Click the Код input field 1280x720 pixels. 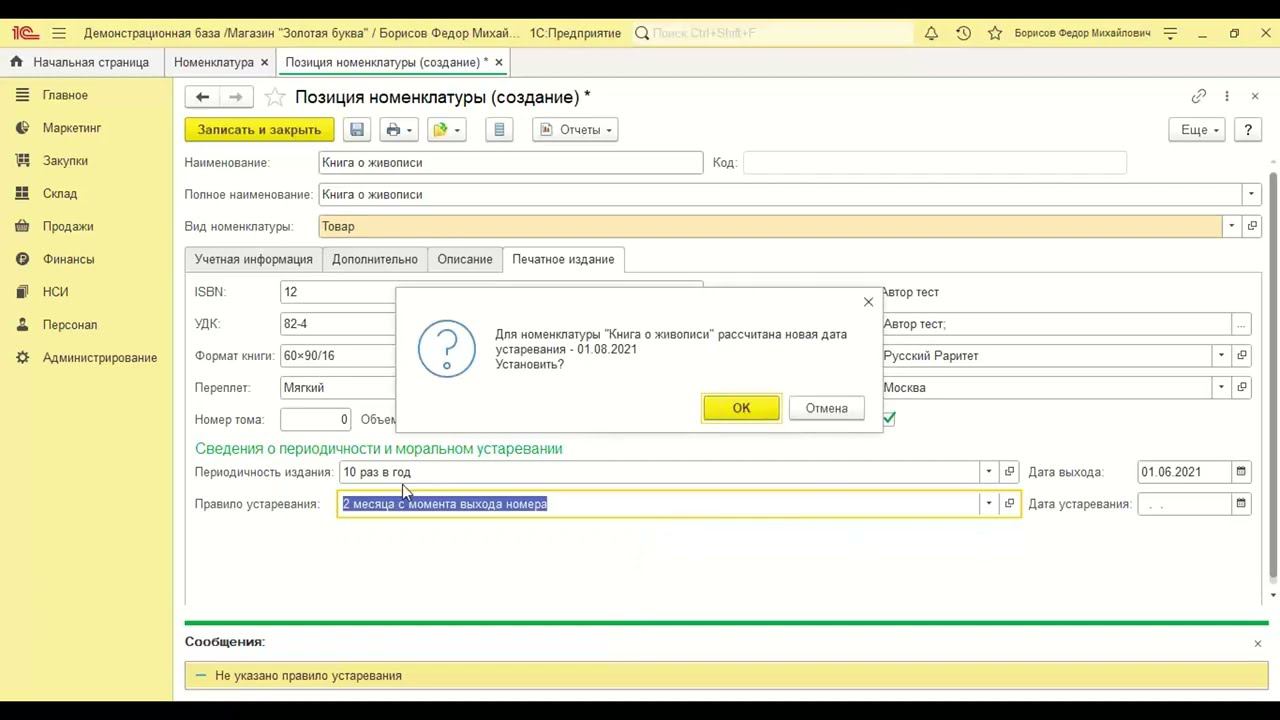[935, 163]
